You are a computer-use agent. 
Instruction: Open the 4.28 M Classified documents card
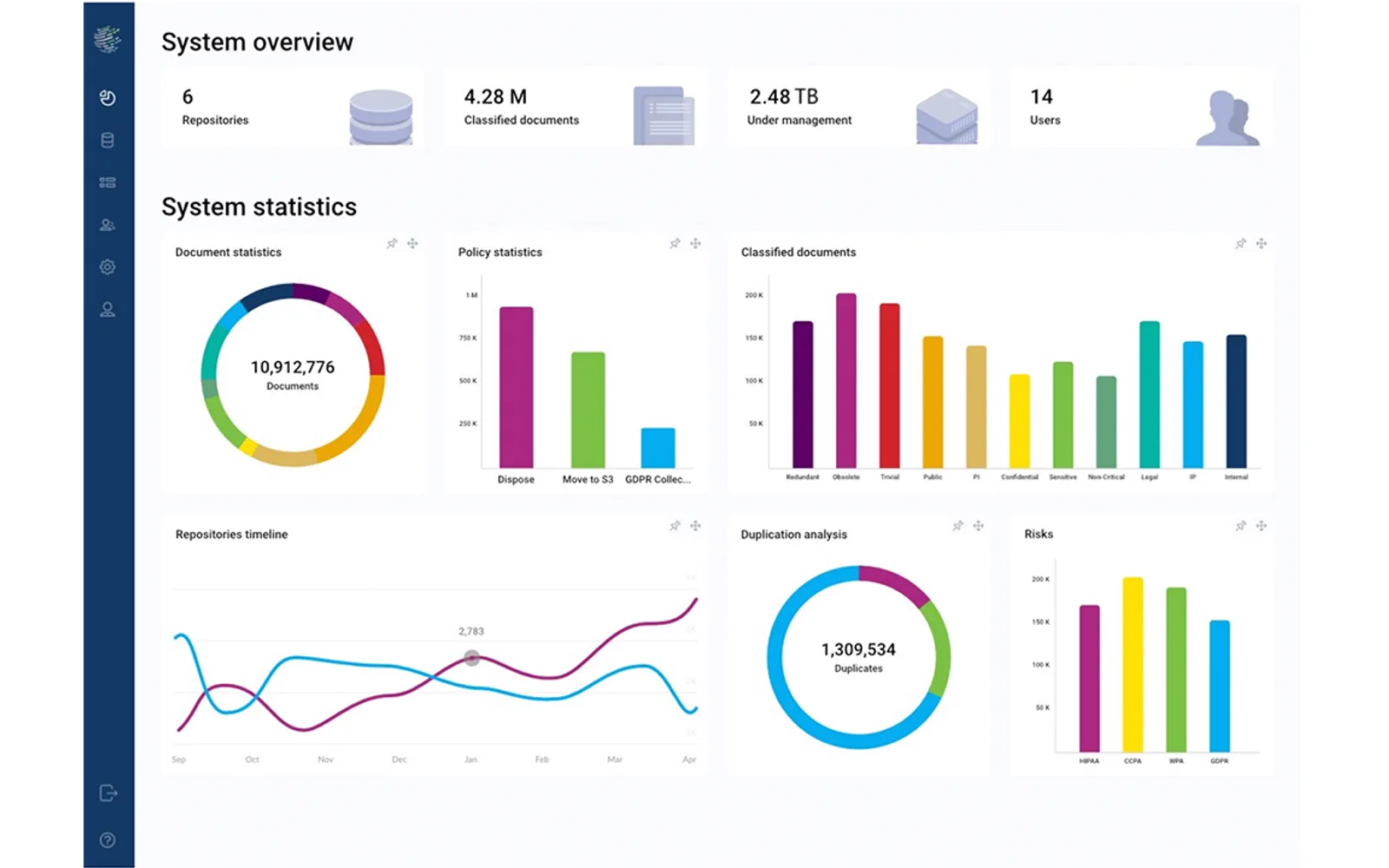click(x=576, y=108)
